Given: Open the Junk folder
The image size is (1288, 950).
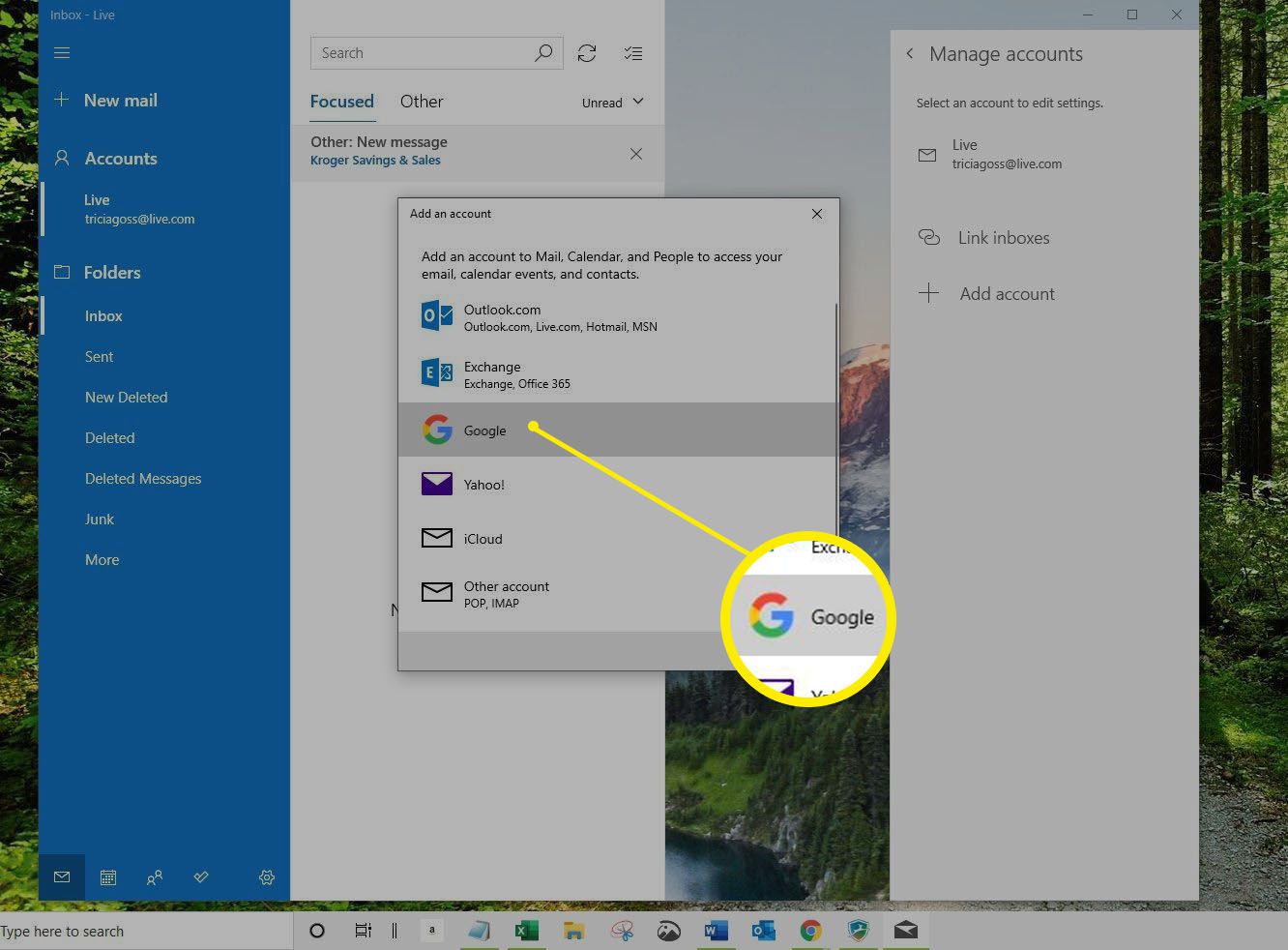Looking at the screenshot, I should 100,520.
